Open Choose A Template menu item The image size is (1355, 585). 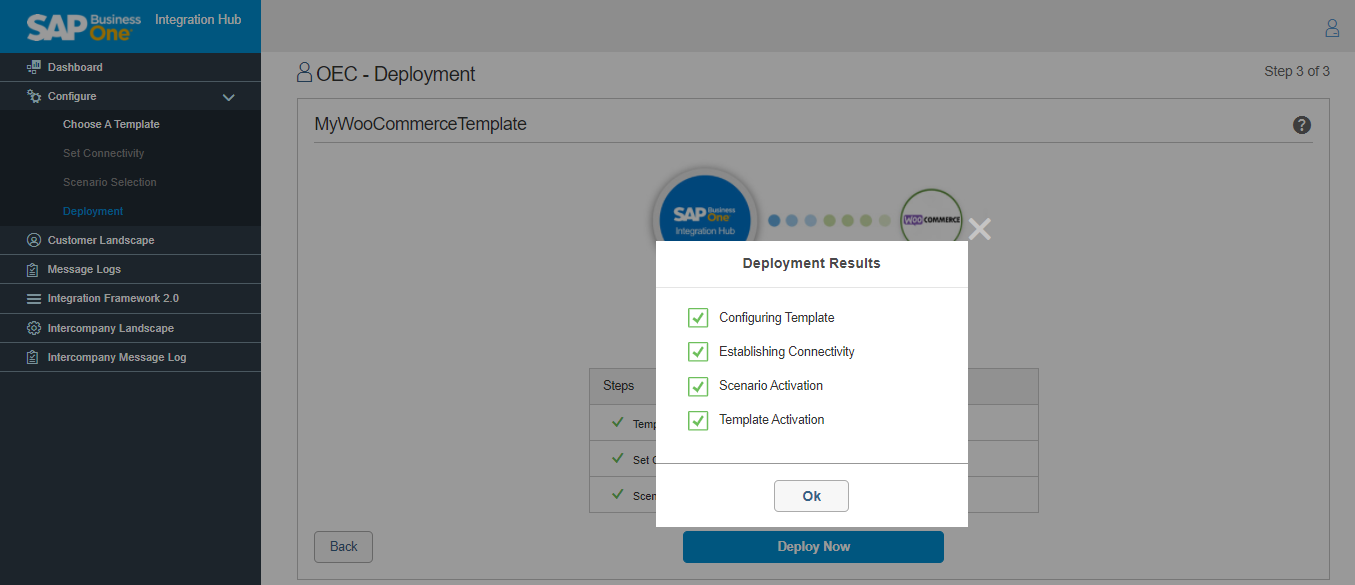pos(111,125)
